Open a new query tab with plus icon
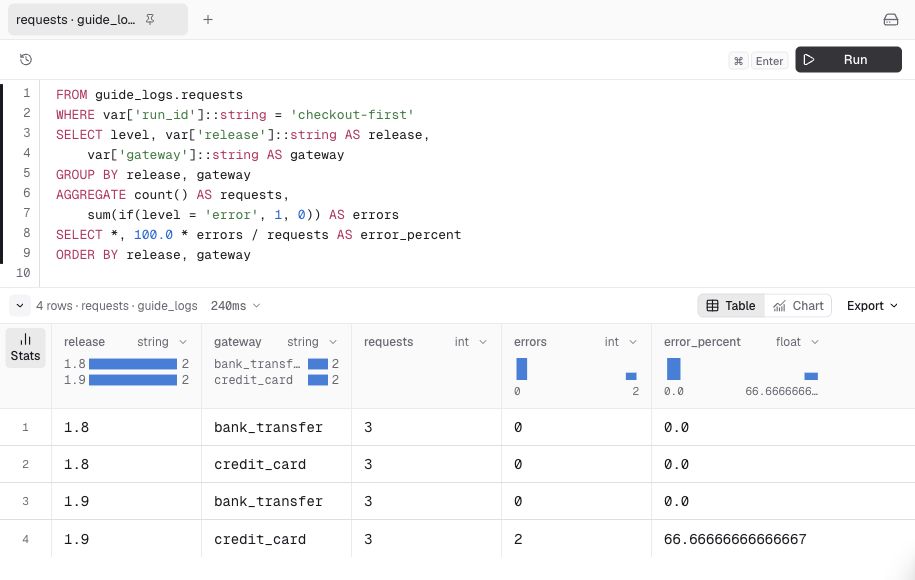915x580 pixels. tap(208, 20)
